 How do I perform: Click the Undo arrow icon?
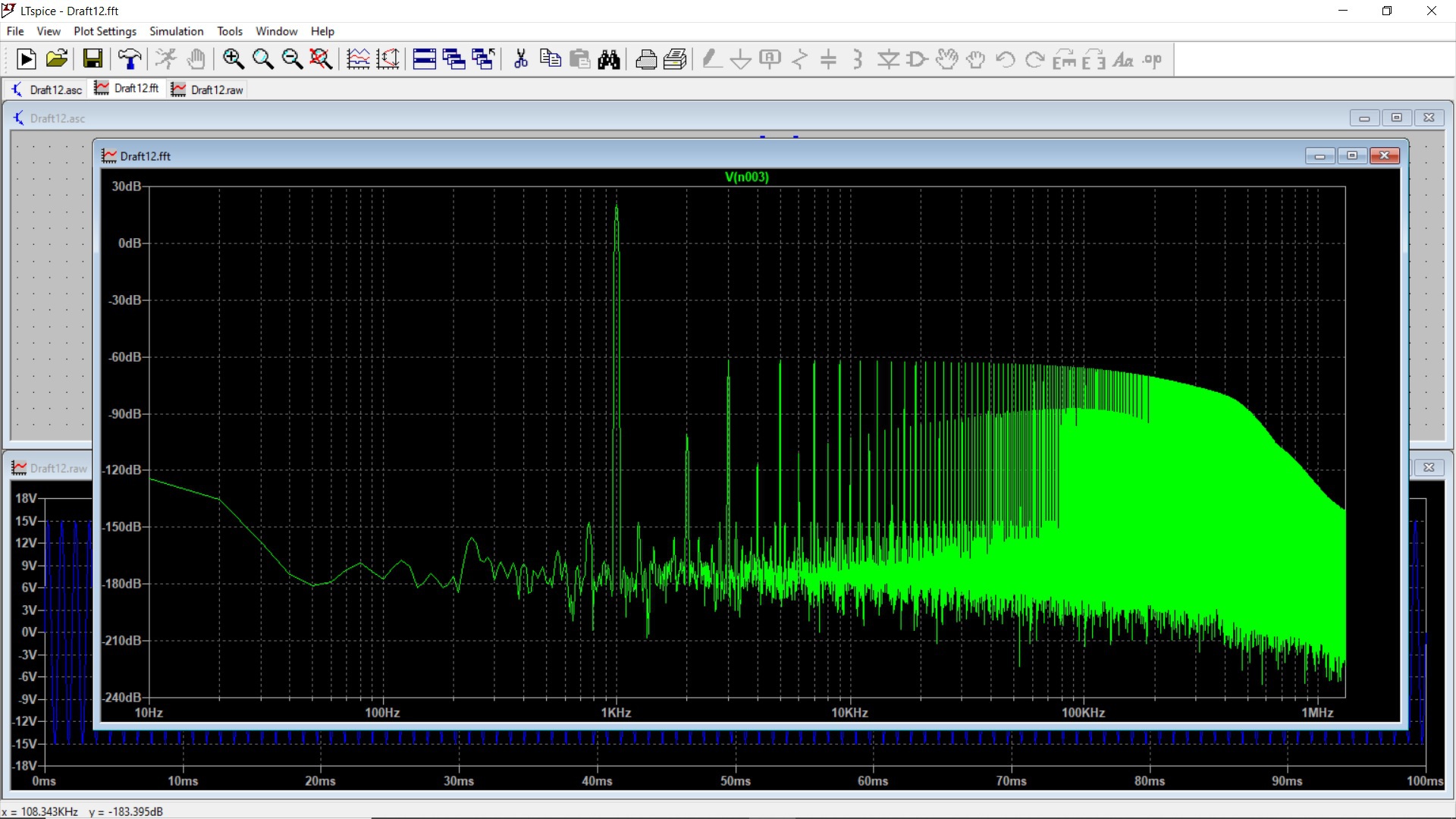click(1006, 59)
